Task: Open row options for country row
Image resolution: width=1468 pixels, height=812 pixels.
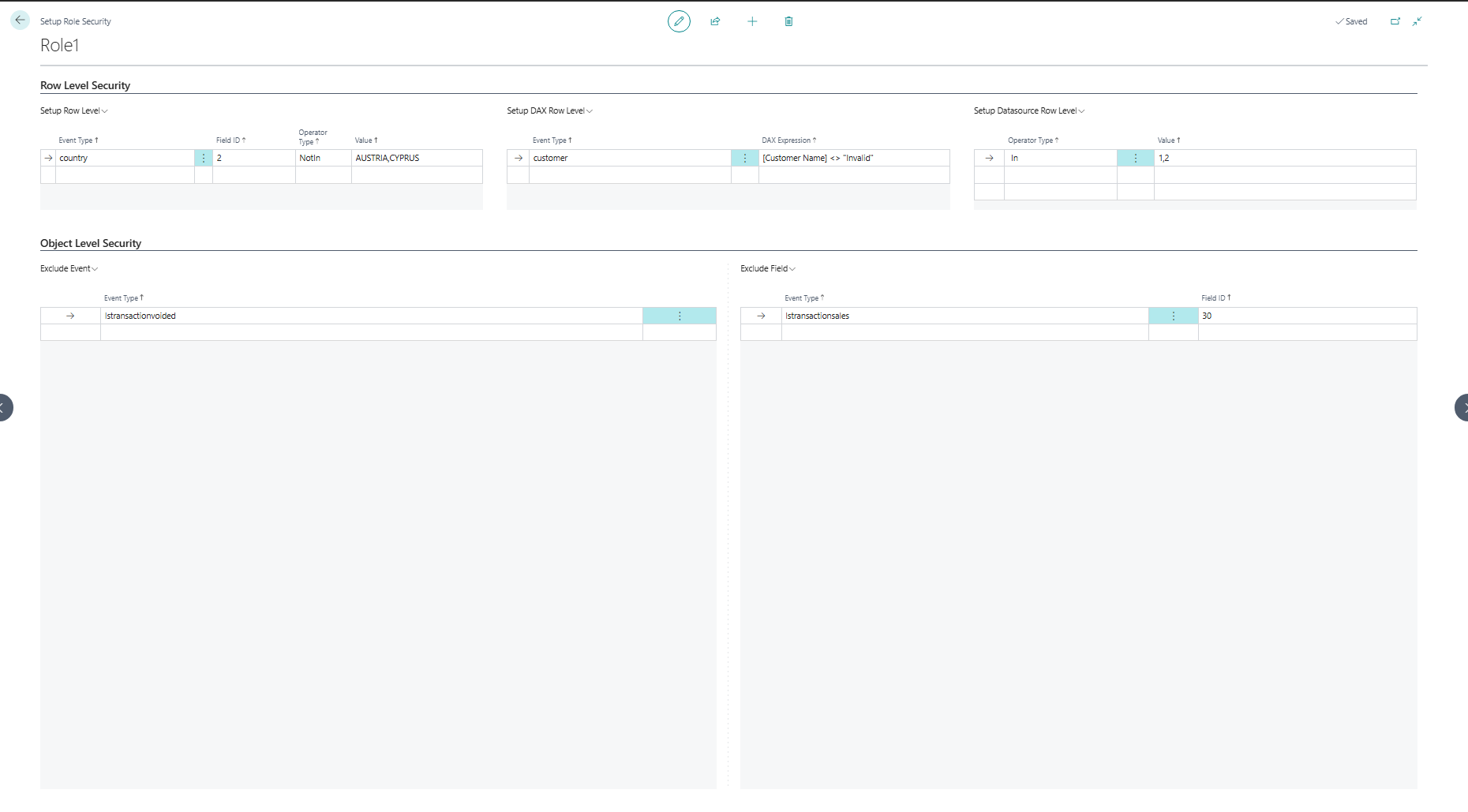Action: point(204,158)
